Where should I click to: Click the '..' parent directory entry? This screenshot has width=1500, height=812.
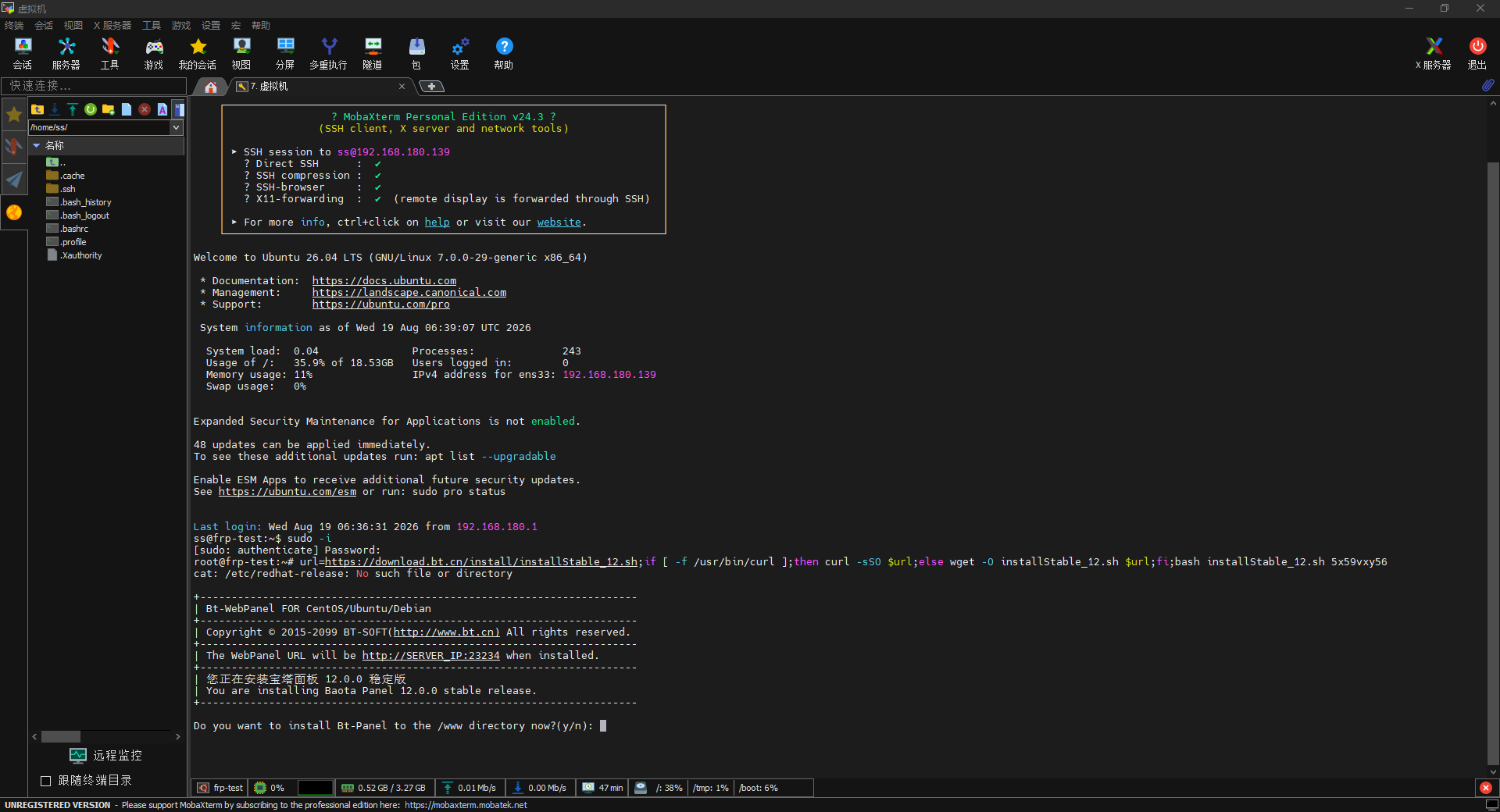pyautogui.click(x=56, y=162)
